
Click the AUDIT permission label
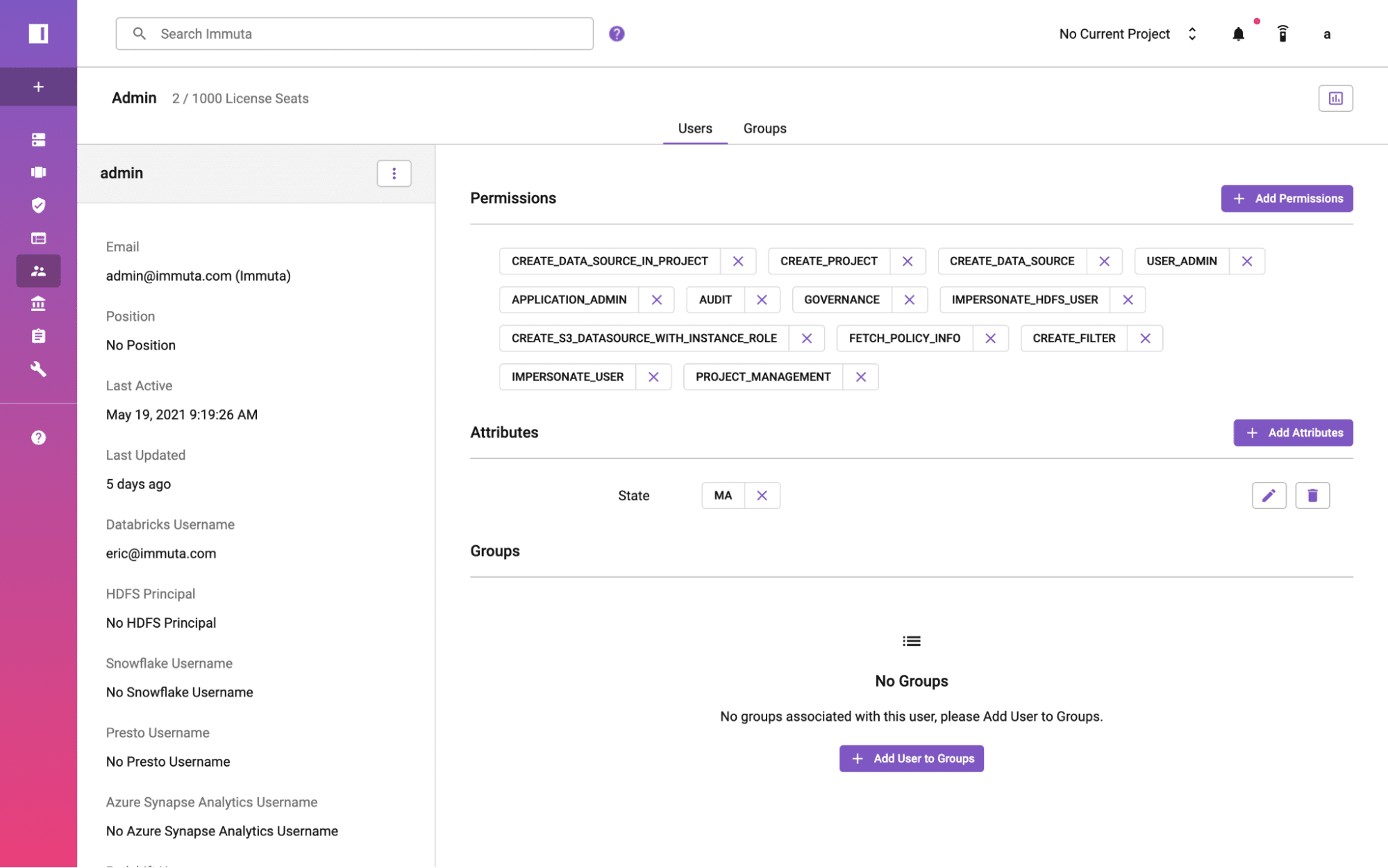coord(715,300)
